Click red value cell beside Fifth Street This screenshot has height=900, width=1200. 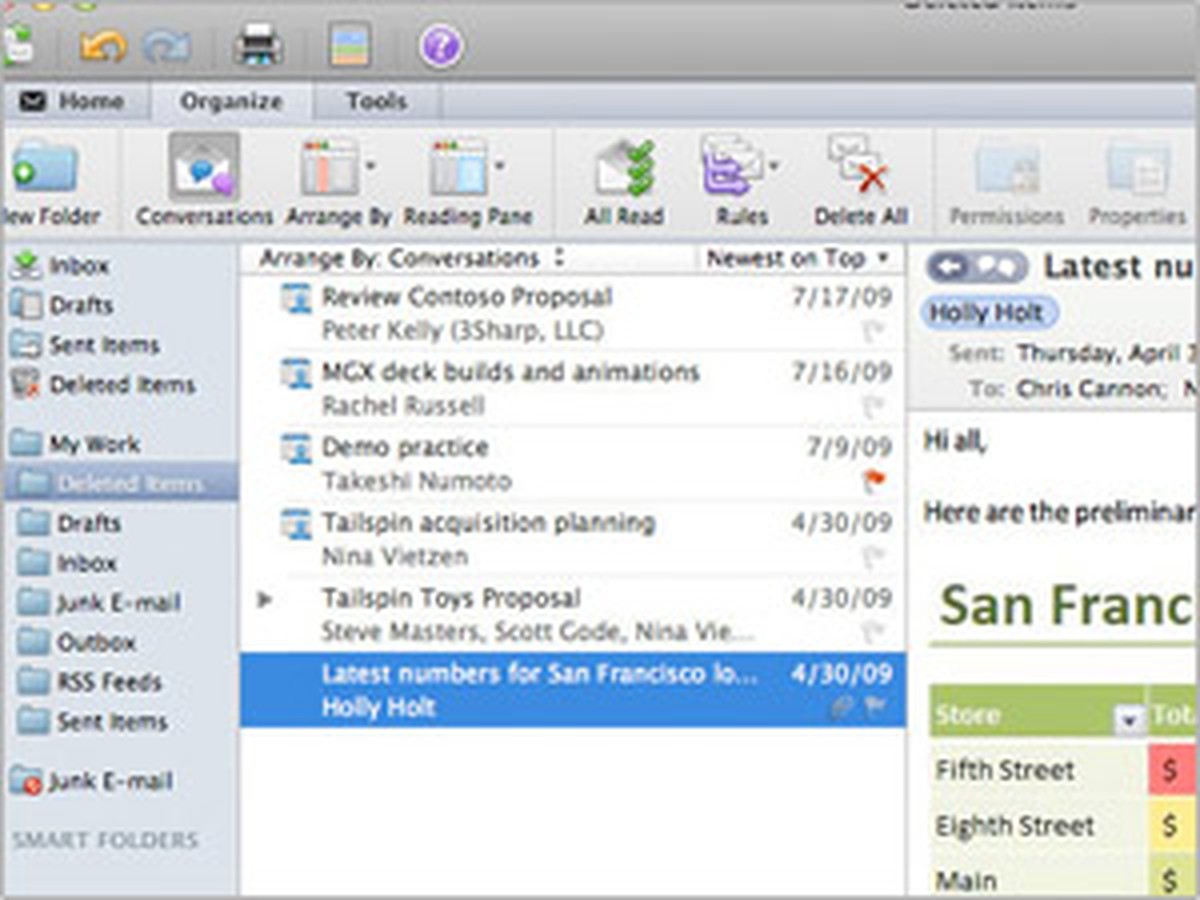pos(1173,770)
